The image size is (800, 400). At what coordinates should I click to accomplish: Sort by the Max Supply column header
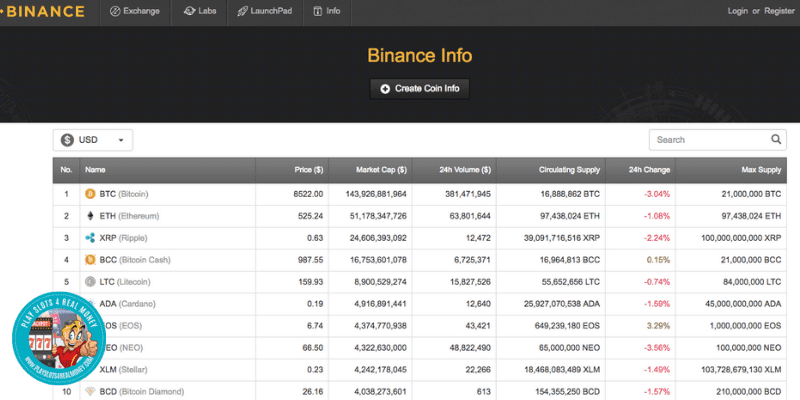tap(731, 170)
